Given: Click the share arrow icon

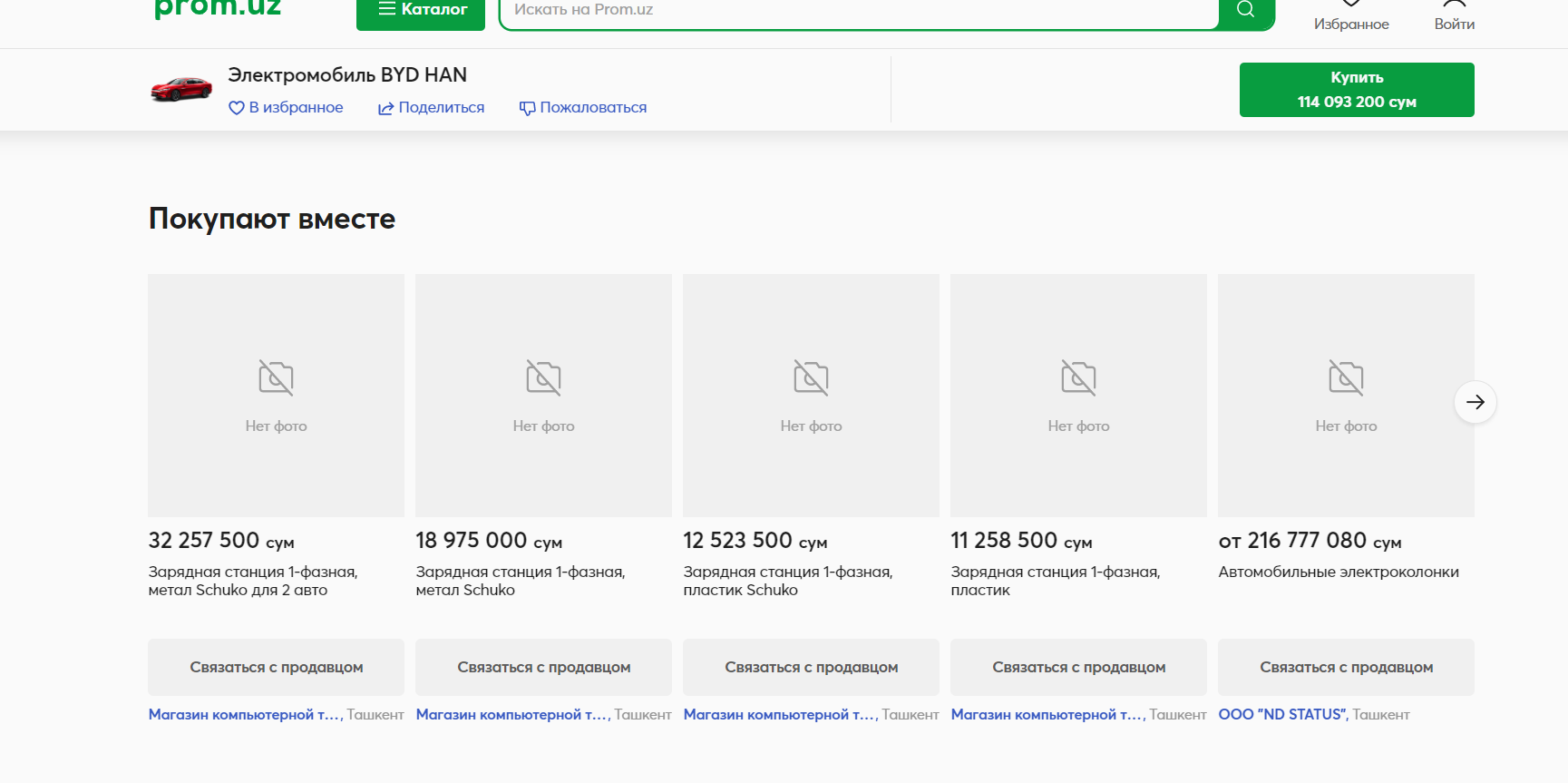Looking at the screenshot, I should pyautogui.click(x=385, y=108).
